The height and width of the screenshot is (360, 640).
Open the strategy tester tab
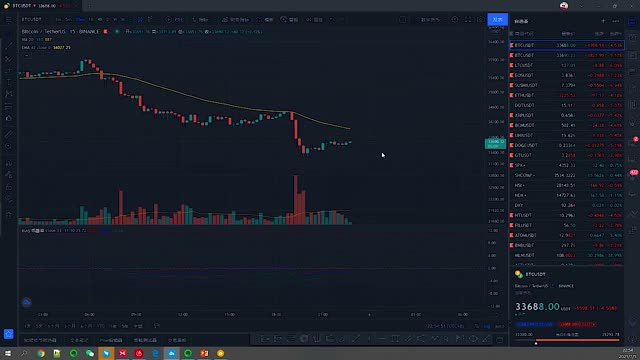pos(145,340)
